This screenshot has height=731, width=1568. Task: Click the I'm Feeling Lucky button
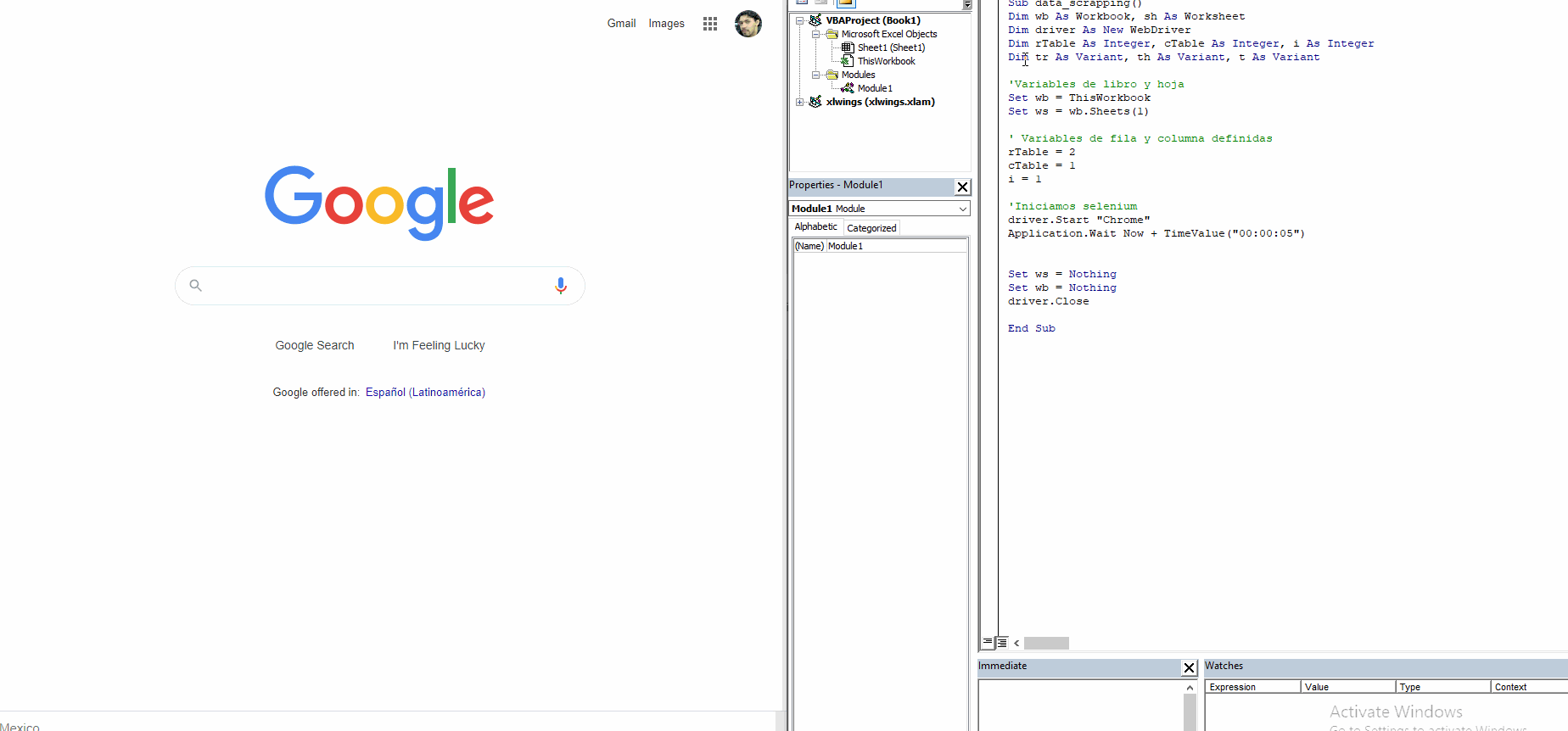(439, 345)
